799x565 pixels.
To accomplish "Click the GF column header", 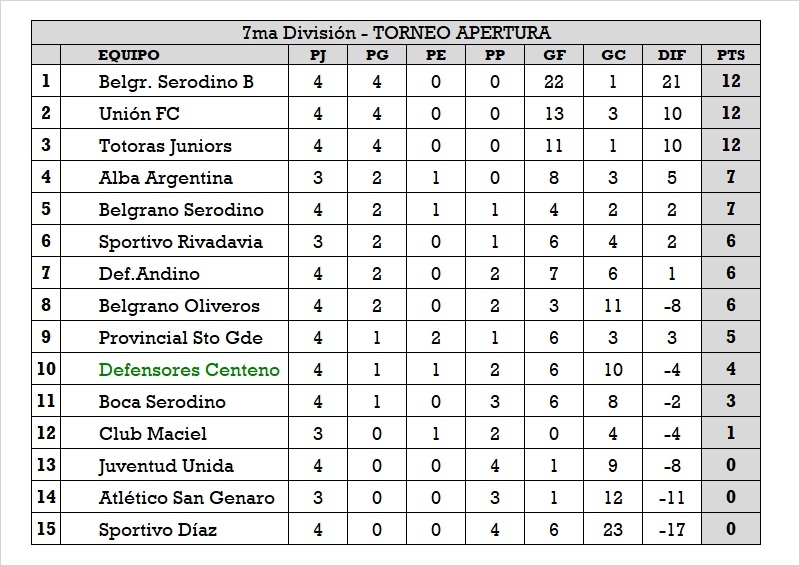I will pyautogui.click(x=553, y=56).
